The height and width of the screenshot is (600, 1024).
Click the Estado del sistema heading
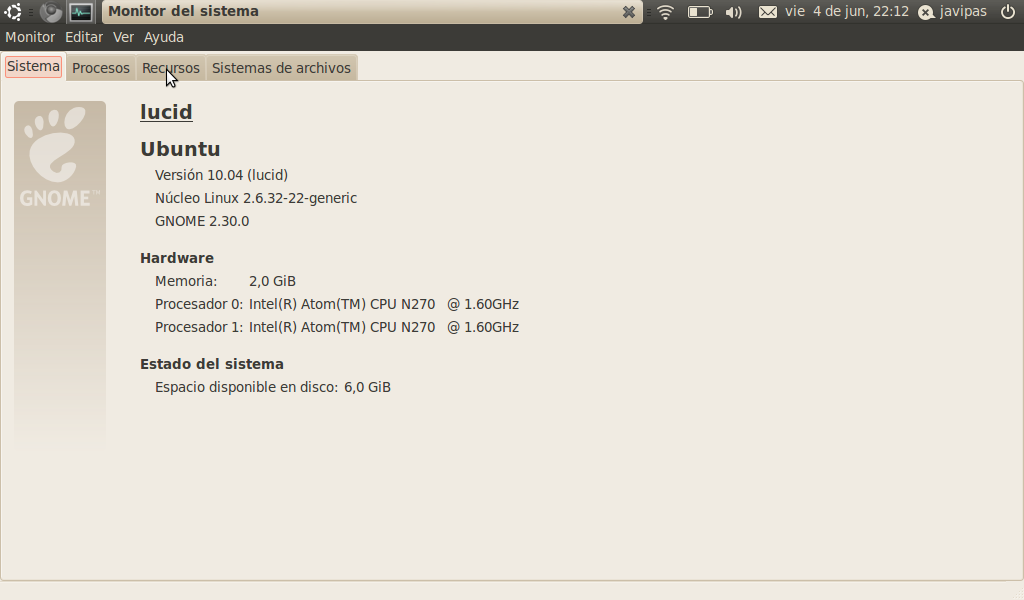tap(212, 364)
